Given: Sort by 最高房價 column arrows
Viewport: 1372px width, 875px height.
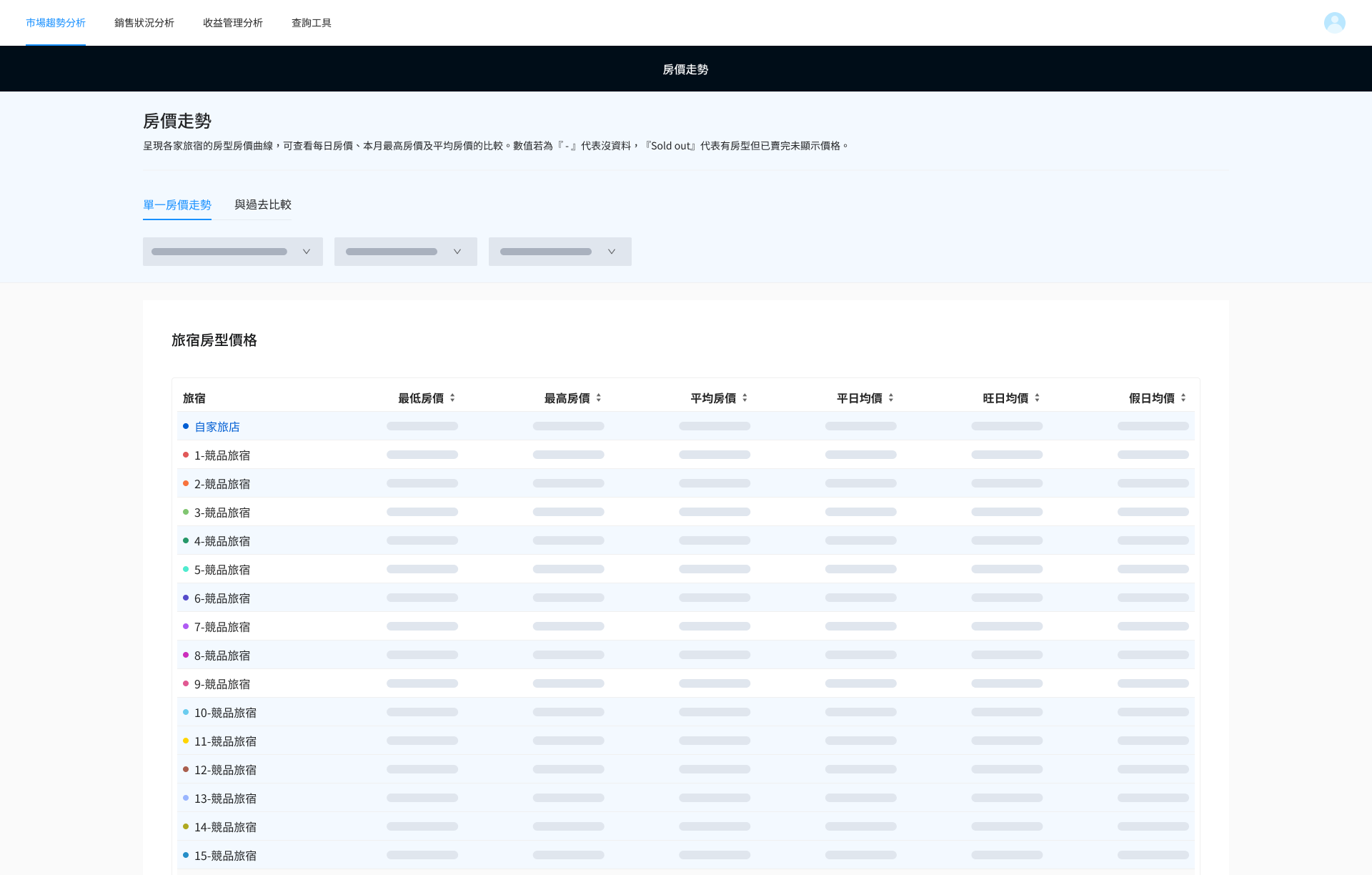Looking at the screenshot, I should coord(598,398).
